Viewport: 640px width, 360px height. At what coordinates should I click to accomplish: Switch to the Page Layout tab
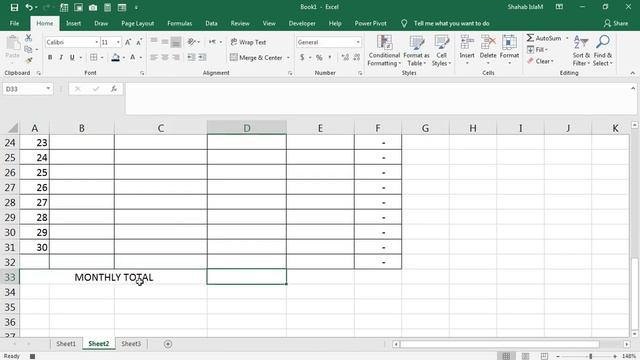[x=138, y=23]
